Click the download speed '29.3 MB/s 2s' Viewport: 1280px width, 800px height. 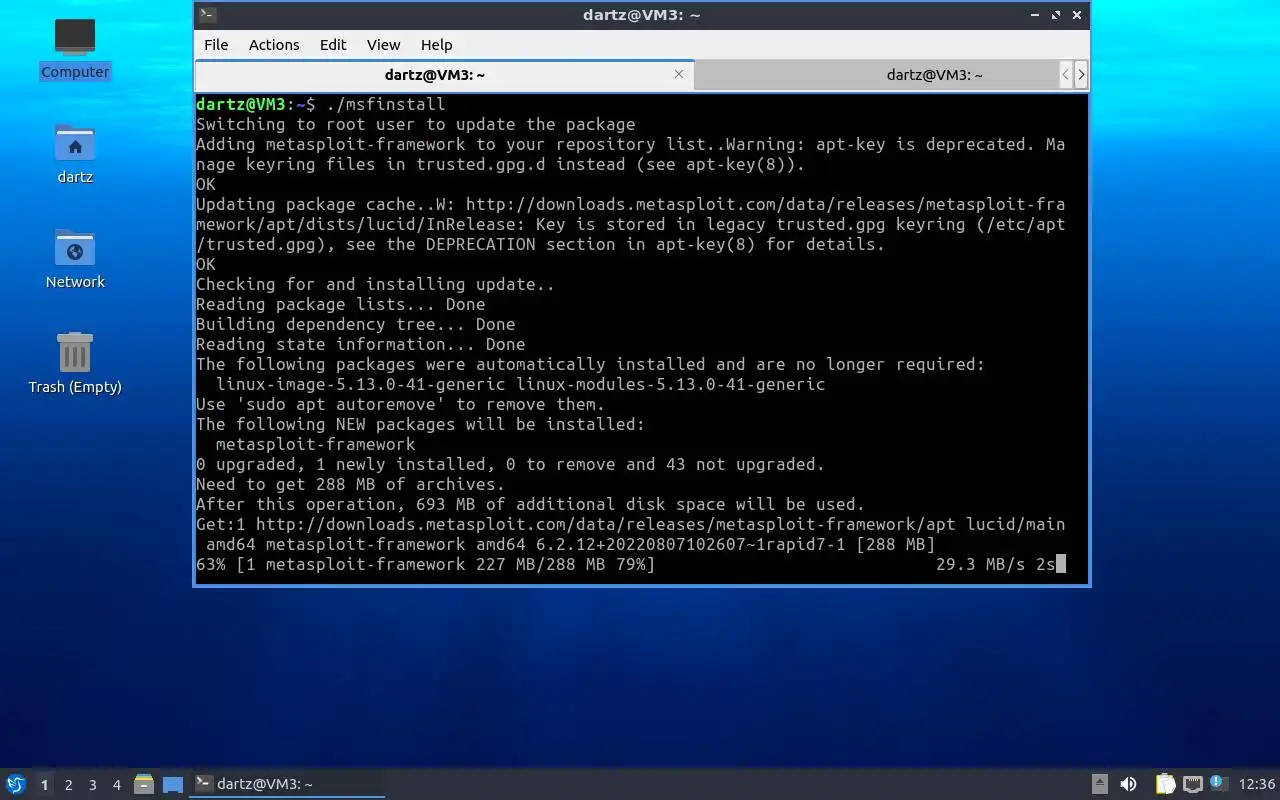(996, 564)
